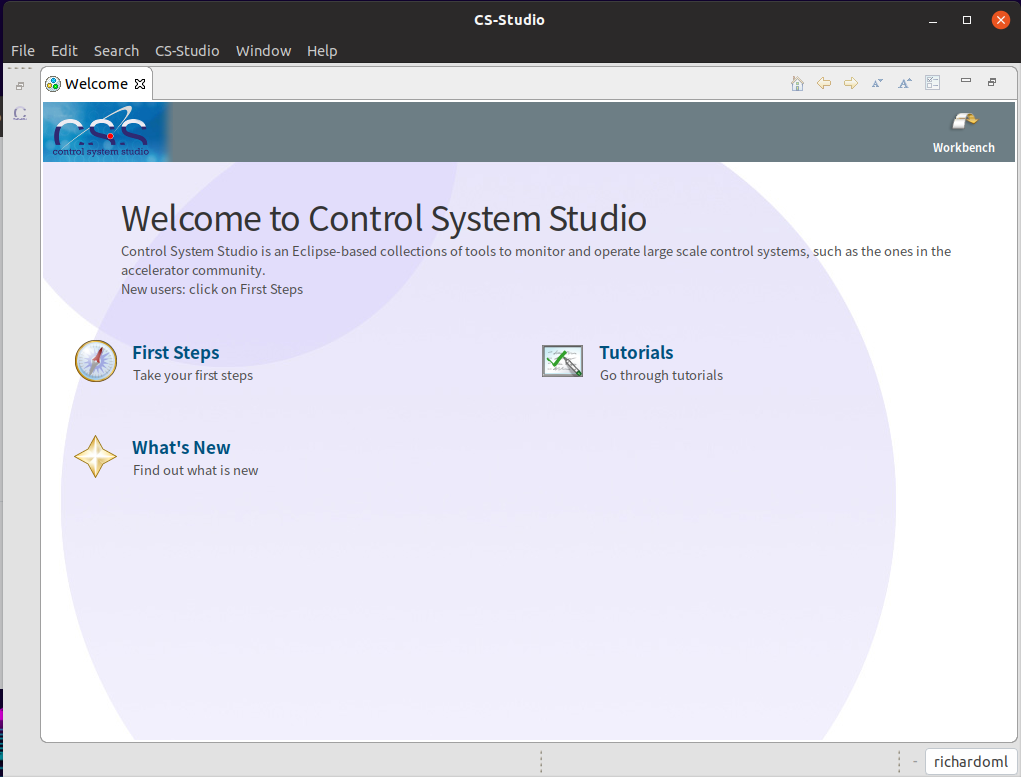Open the File menu
This screenshot has height=777, width=1021.
point(22,50)
